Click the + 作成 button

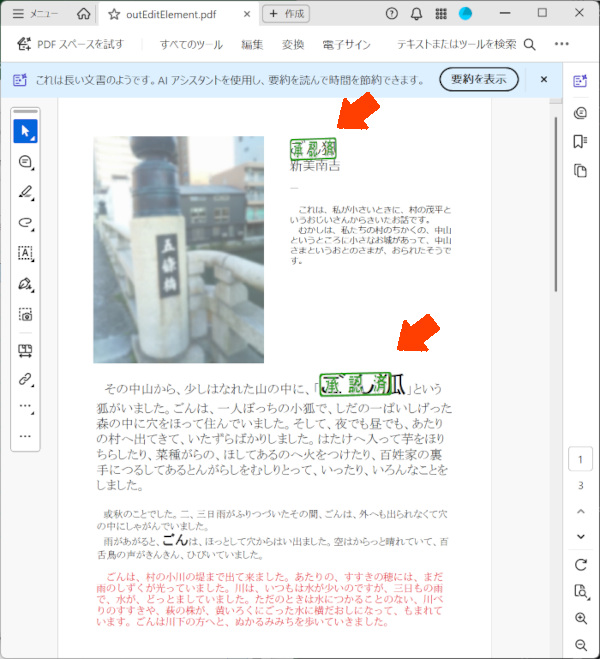point(286,14)
